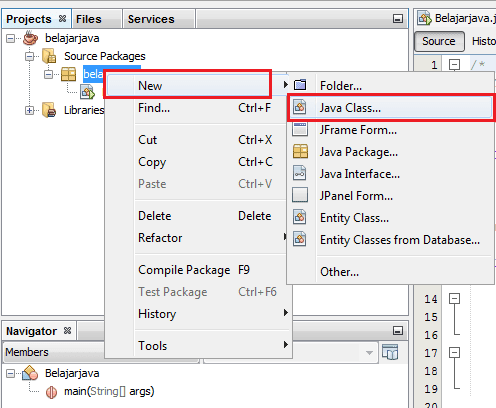
Task: Open the History submenu
Action: tap(199, 314)
